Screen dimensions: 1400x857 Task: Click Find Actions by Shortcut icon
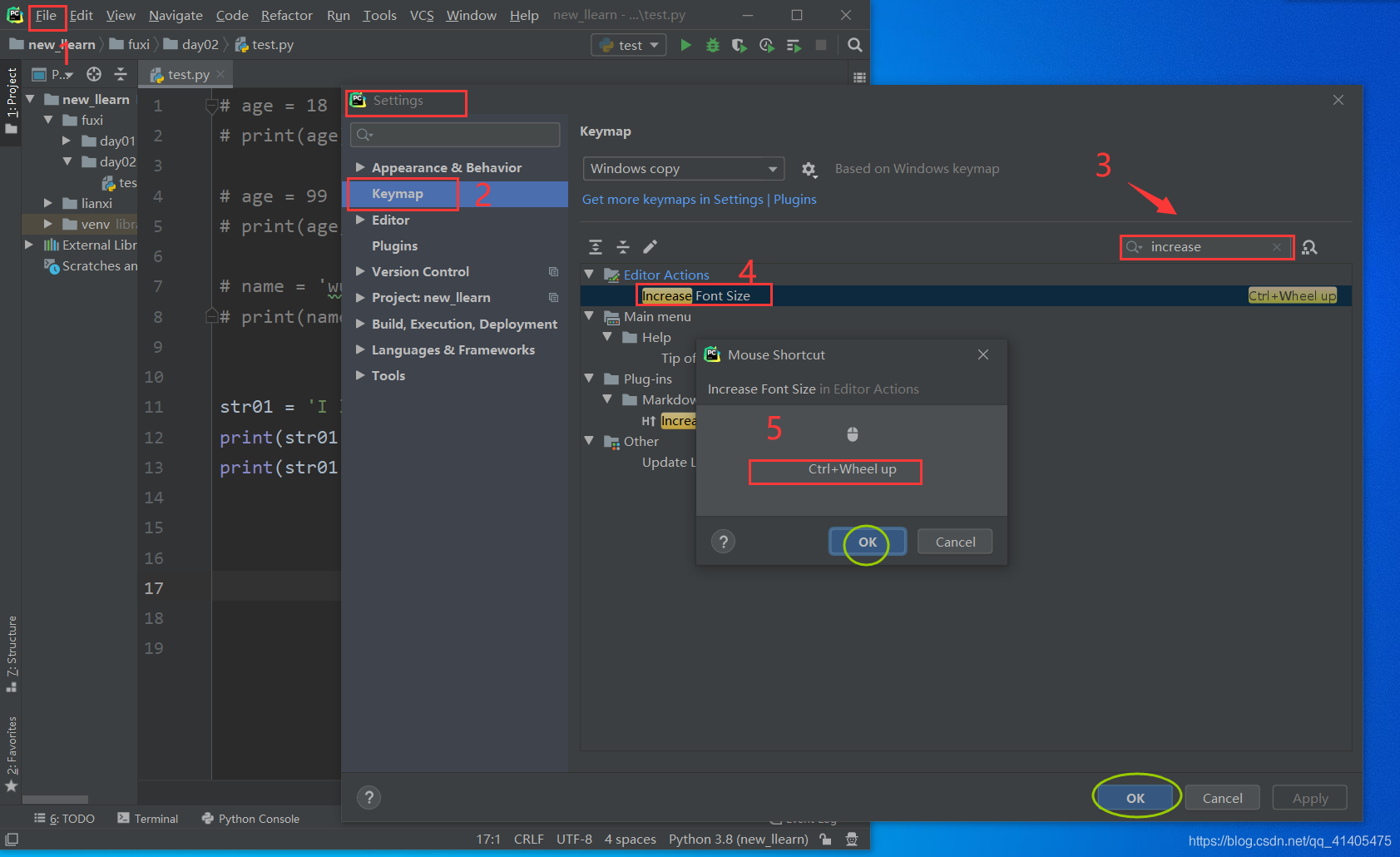click(1310, 247)
